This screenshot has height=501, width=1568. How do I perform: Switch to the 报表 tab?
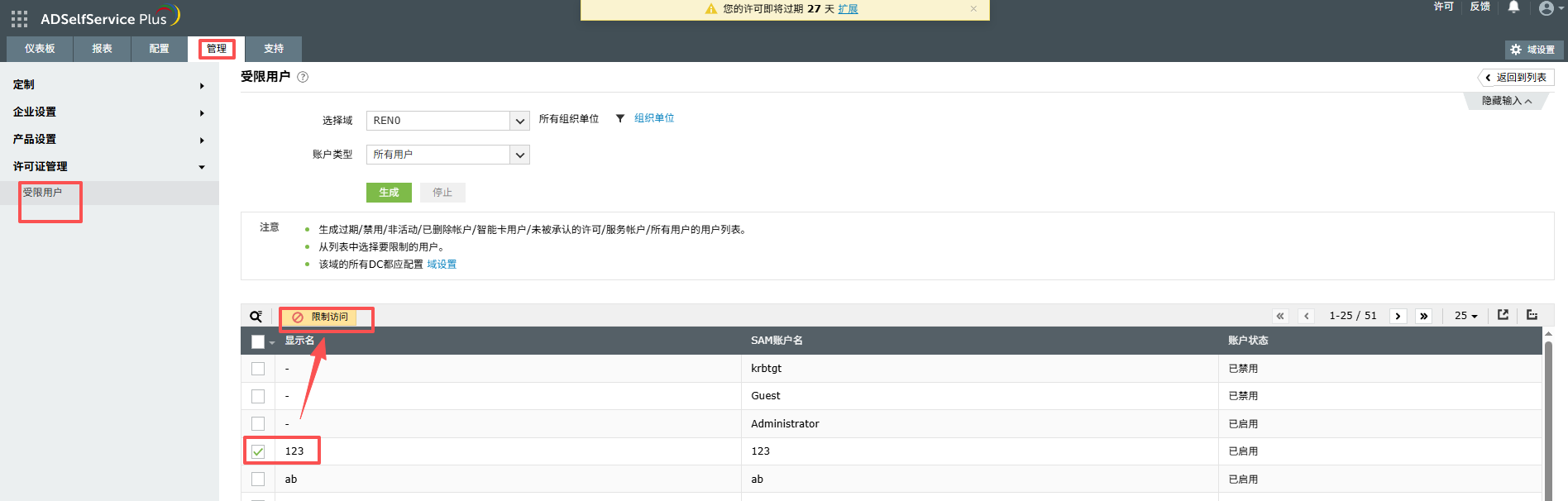102,49
